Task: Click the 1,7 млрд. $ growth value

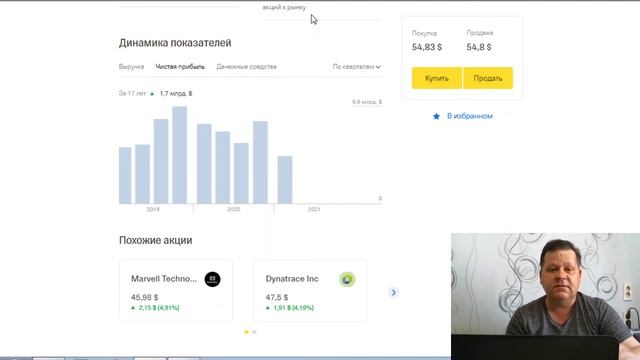Action: [x=176, y=93]
